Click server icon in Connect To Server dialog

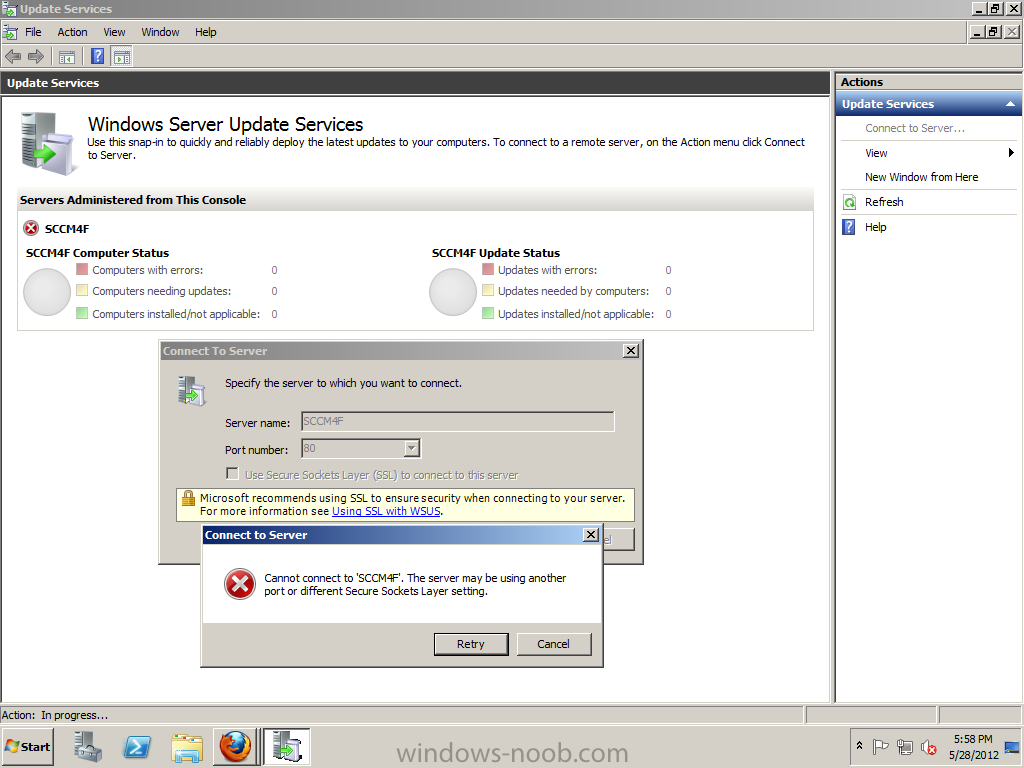192,391
